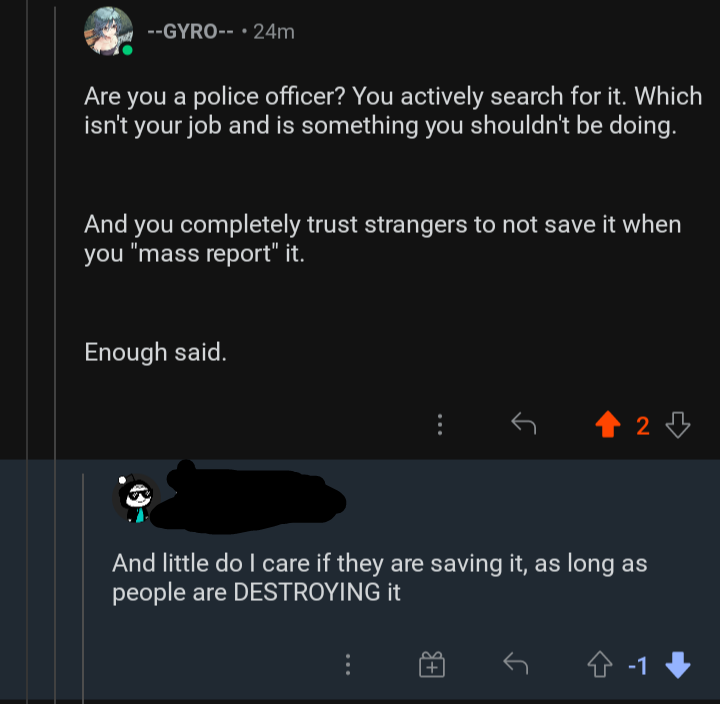Downvote the --GYRO-- comment
This screenshot has height=704, width=720.
click(x=678, y=426)
